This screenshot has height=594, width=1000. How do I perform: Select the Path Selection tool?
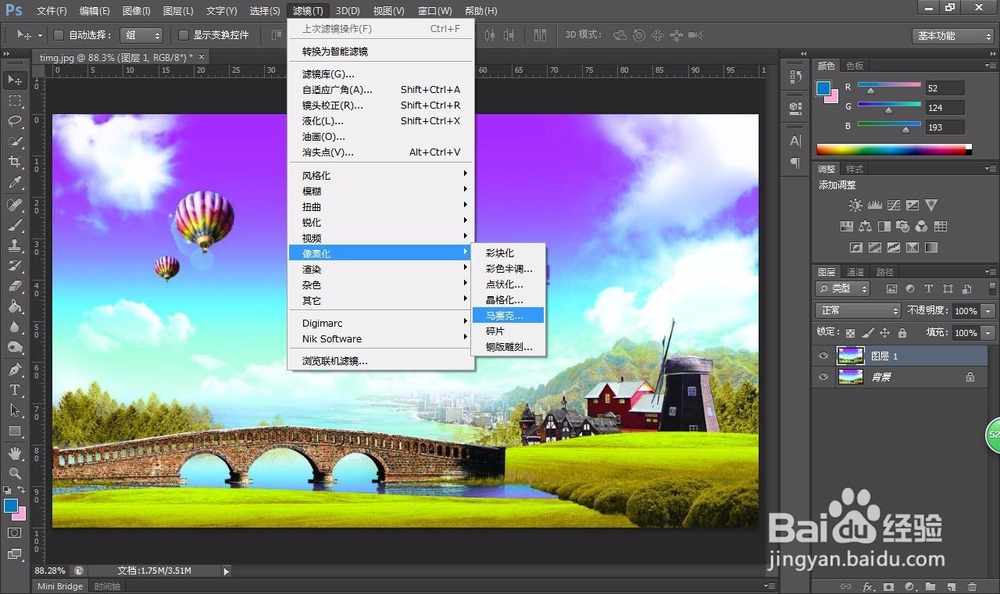pos(14,410)
